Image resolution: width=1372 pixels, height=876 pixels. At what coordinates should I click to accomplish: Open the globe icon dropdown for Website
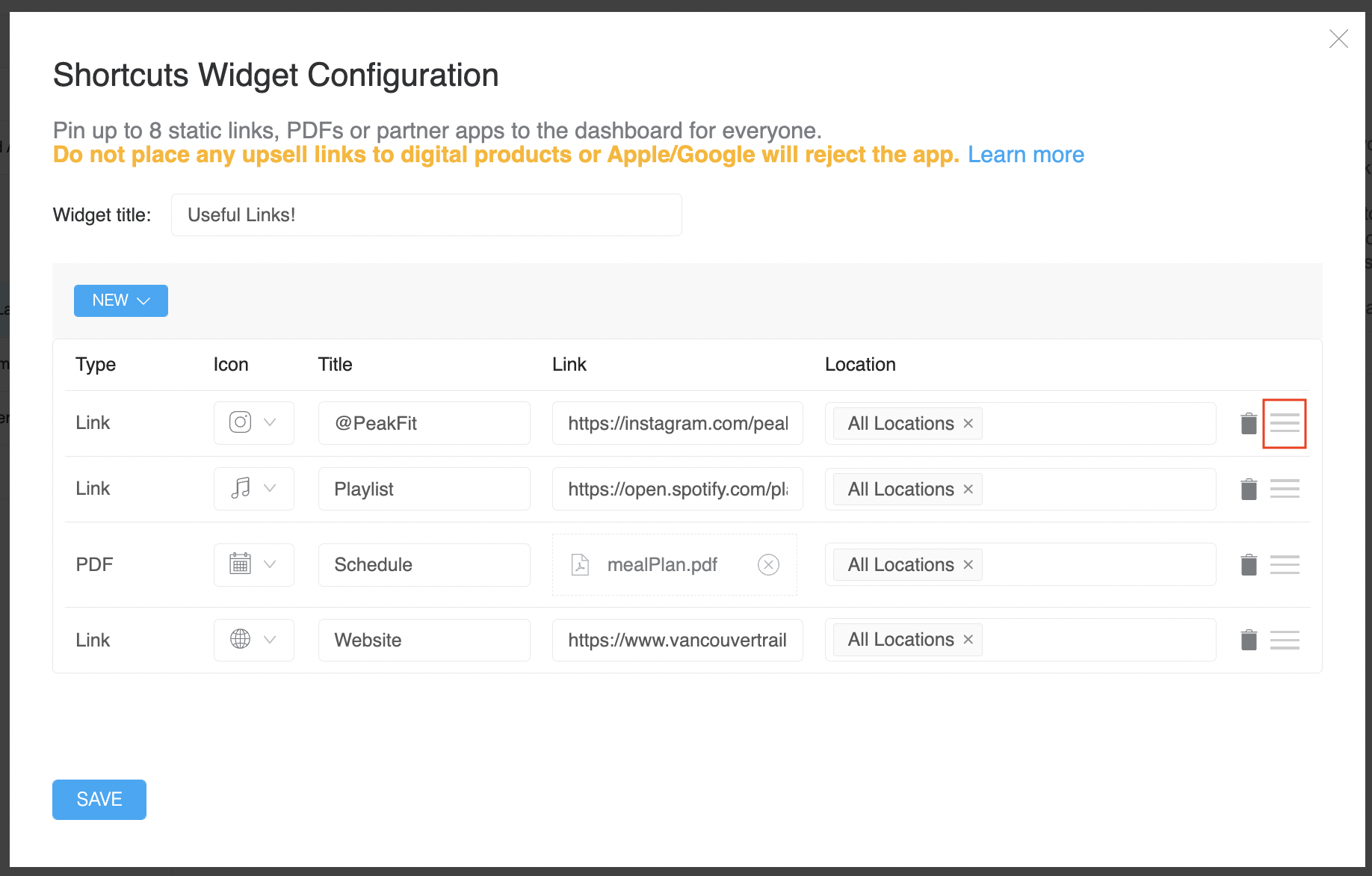tap(254, 640)
